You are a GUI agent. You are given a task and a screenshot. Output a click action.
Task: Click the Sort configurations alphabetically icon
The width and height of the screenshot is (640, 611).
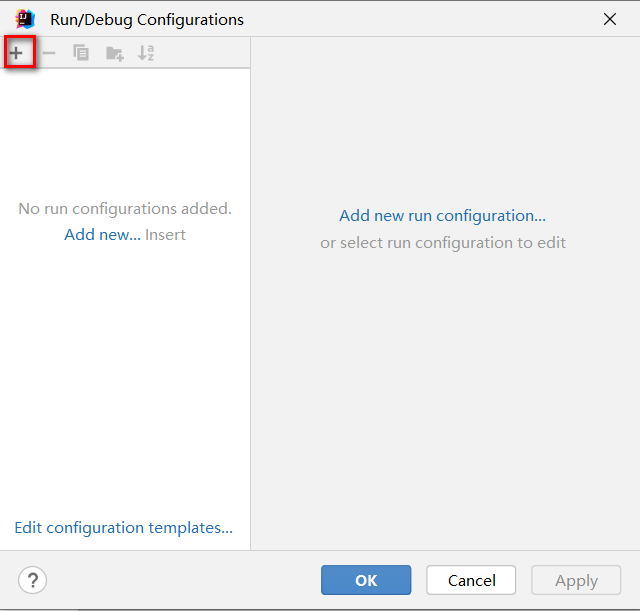(x=146, y=53)
